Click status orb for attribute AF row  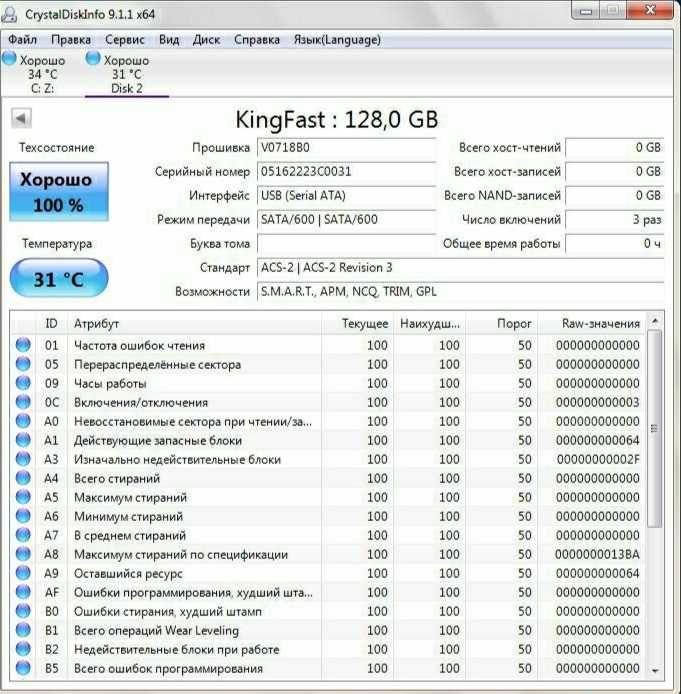(x=23, y=592)
